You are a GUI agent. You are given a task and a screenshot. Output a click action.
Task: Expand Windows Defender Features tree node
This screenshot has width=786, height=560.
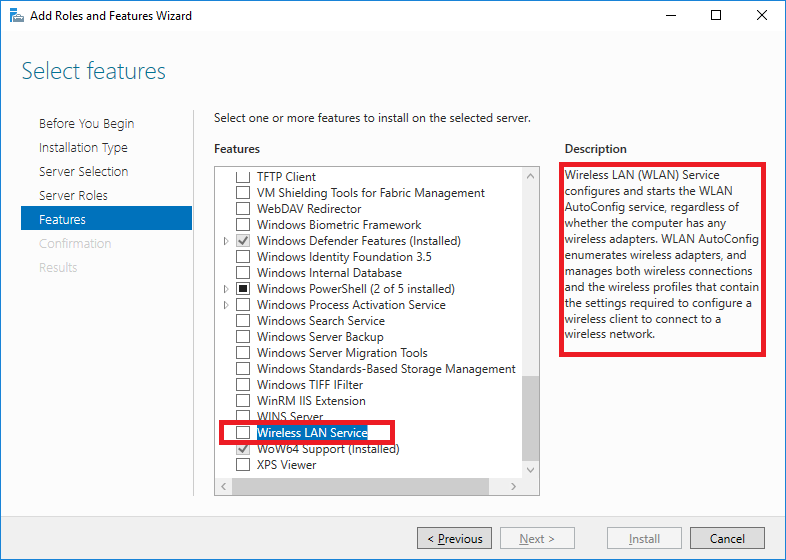pyautogui.click(x=226, y=241)
